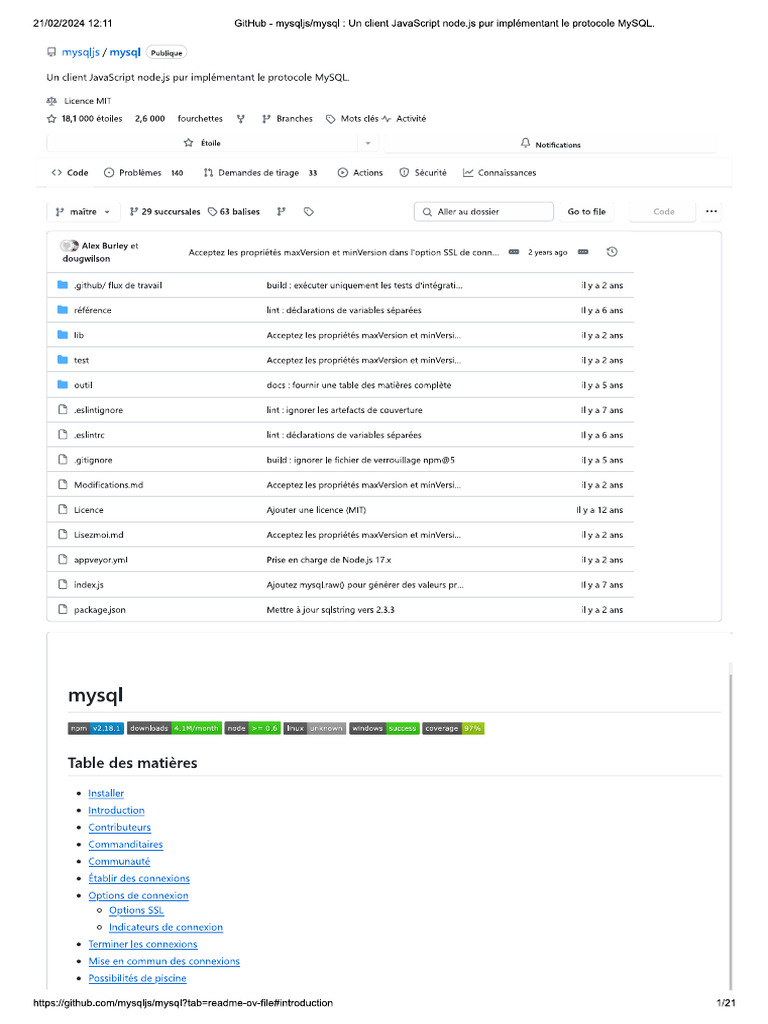Expand the commit message ellipsis
Image resolution: width=768 pixels, height=1024 pixels.
pyautogui.click(x=514, y=252)
